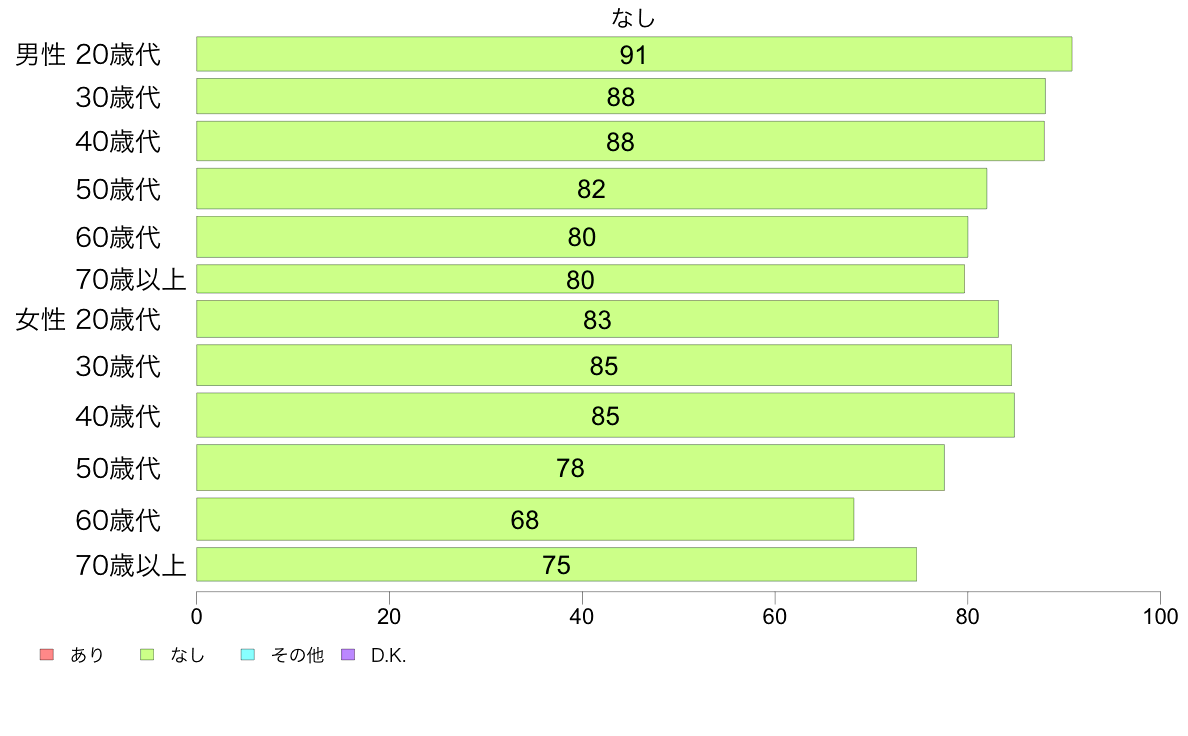
Task: Click the 40 tick label on x-axis
Action: point(582,616)
